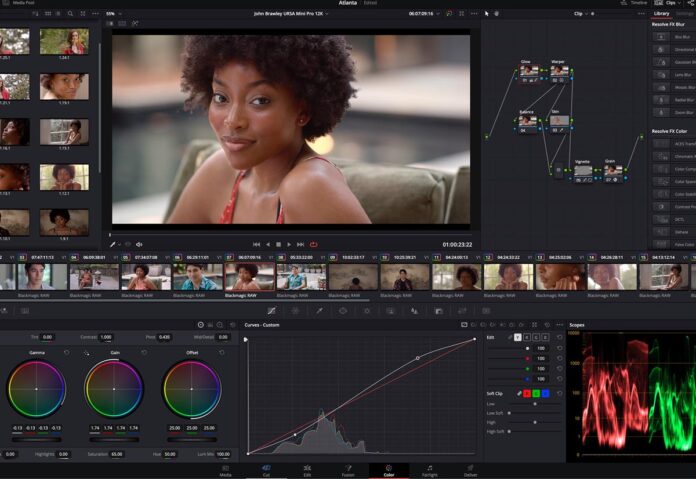
Task: Open the viewer three-dot options menu
Action: tap(474, 14)
